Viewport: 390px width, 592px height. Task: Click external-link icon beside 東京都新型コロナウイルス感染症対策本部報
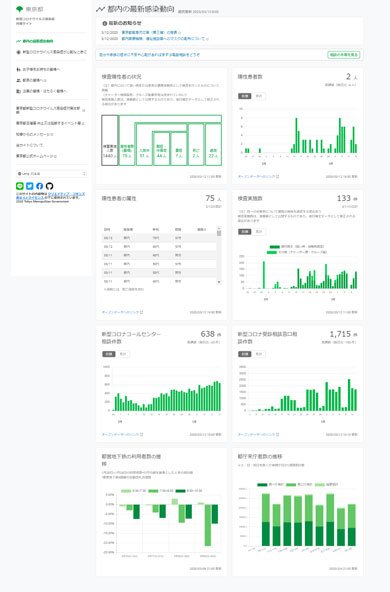[x=83, y=111]
